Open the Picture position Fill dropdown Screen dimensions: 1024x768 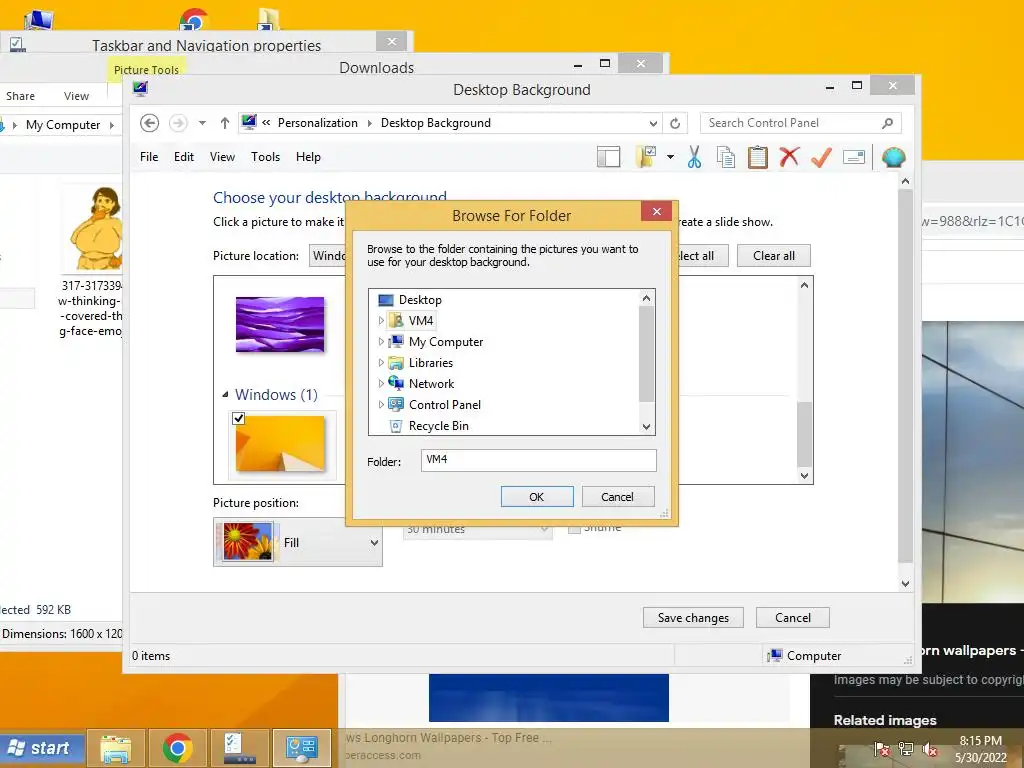pyautogui.click(x=298, y=542)
